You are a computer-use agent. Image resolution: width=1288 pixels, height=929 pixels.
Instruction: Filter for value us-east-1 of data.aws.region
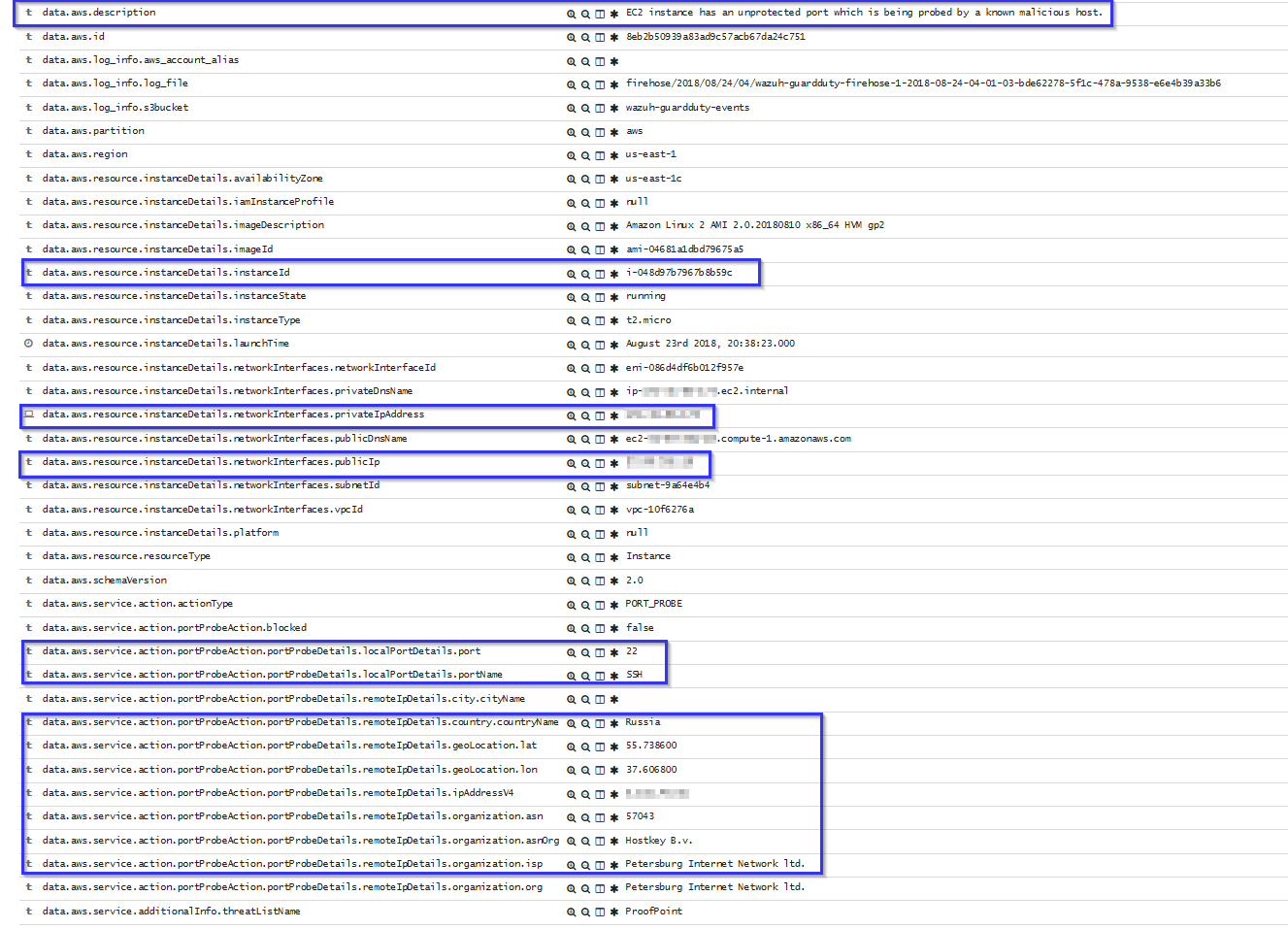571,155
